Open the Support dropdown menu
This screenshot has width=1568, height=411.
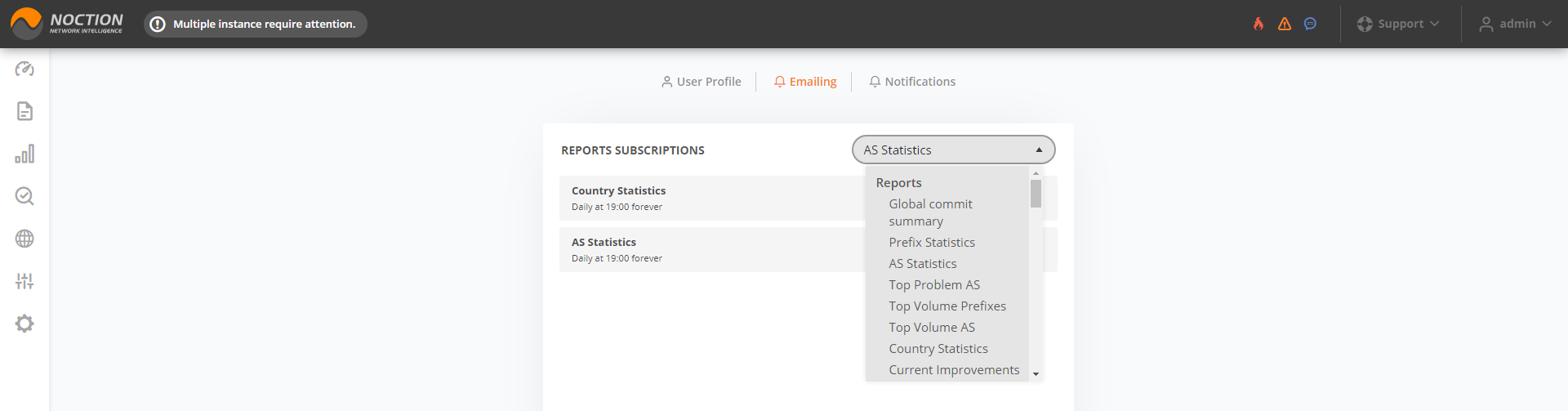coord(1398,25)
